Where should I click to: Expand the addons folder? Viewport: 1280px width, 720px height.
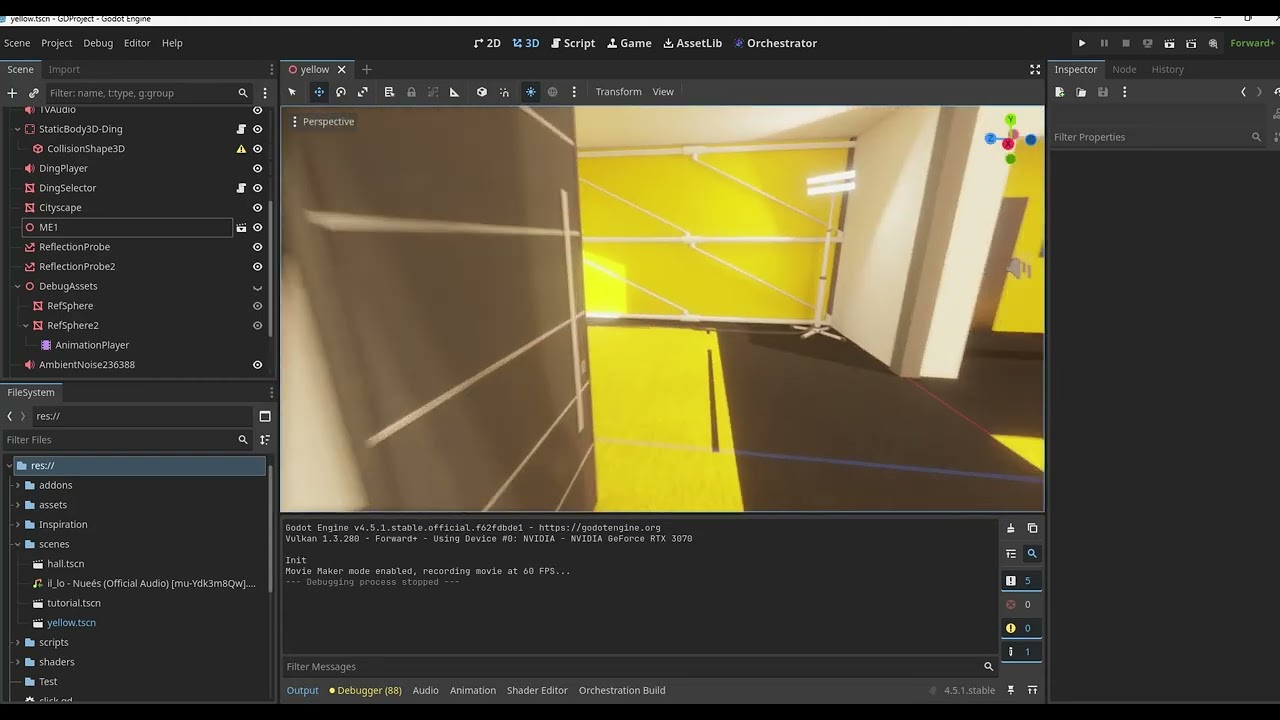17,485
